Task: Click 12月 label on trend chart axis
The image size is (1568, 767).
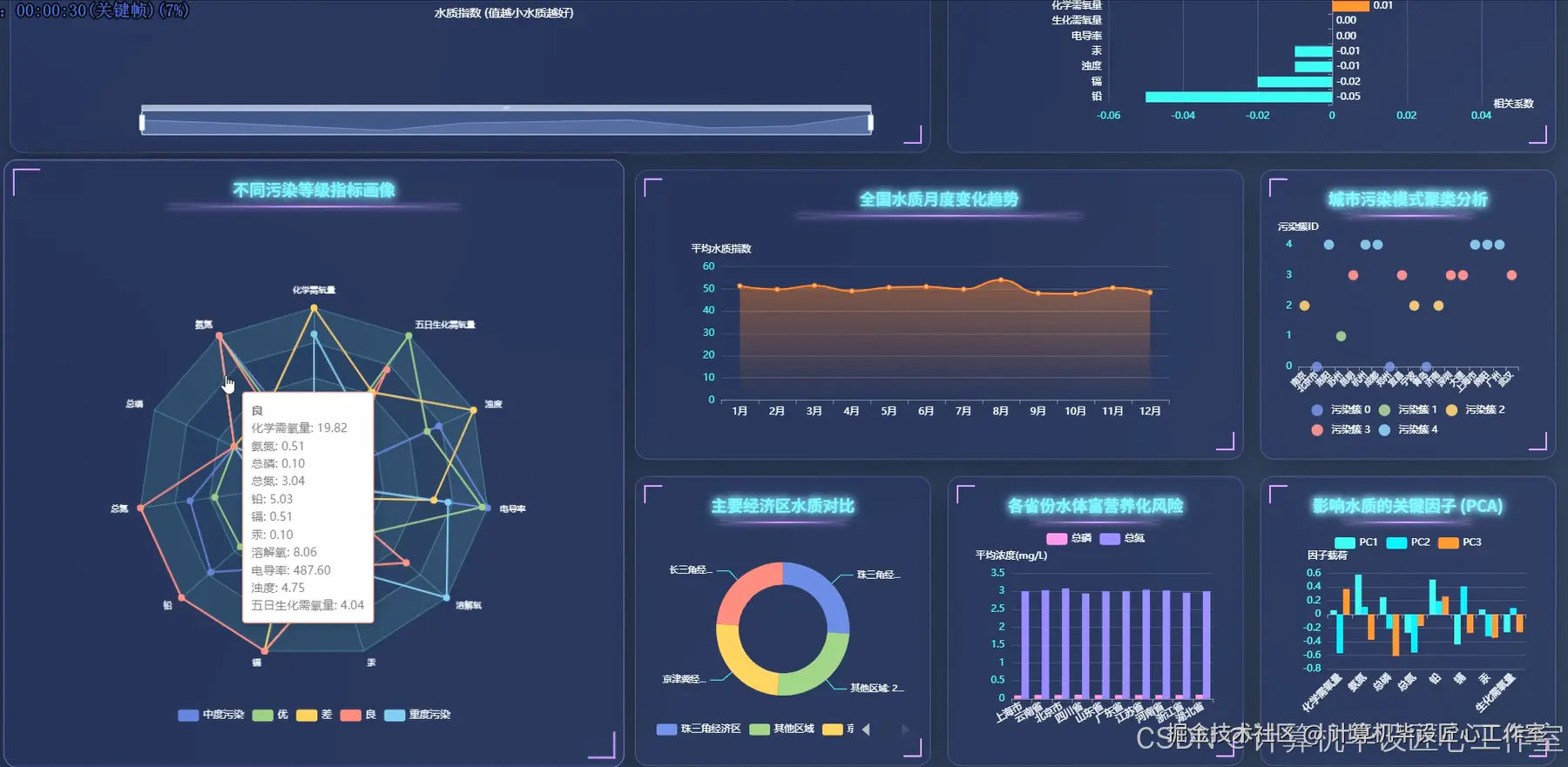Action: tap(1150, 411)
